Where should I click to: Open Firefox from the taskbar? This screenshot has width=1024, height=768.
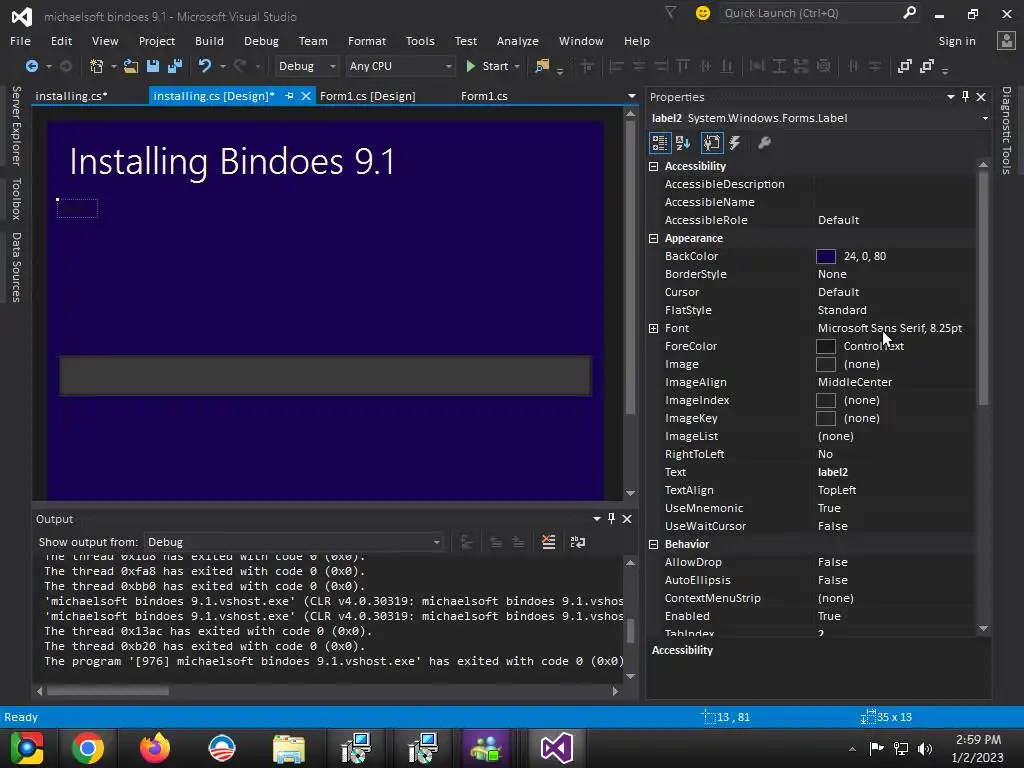(x=155, y=748)
